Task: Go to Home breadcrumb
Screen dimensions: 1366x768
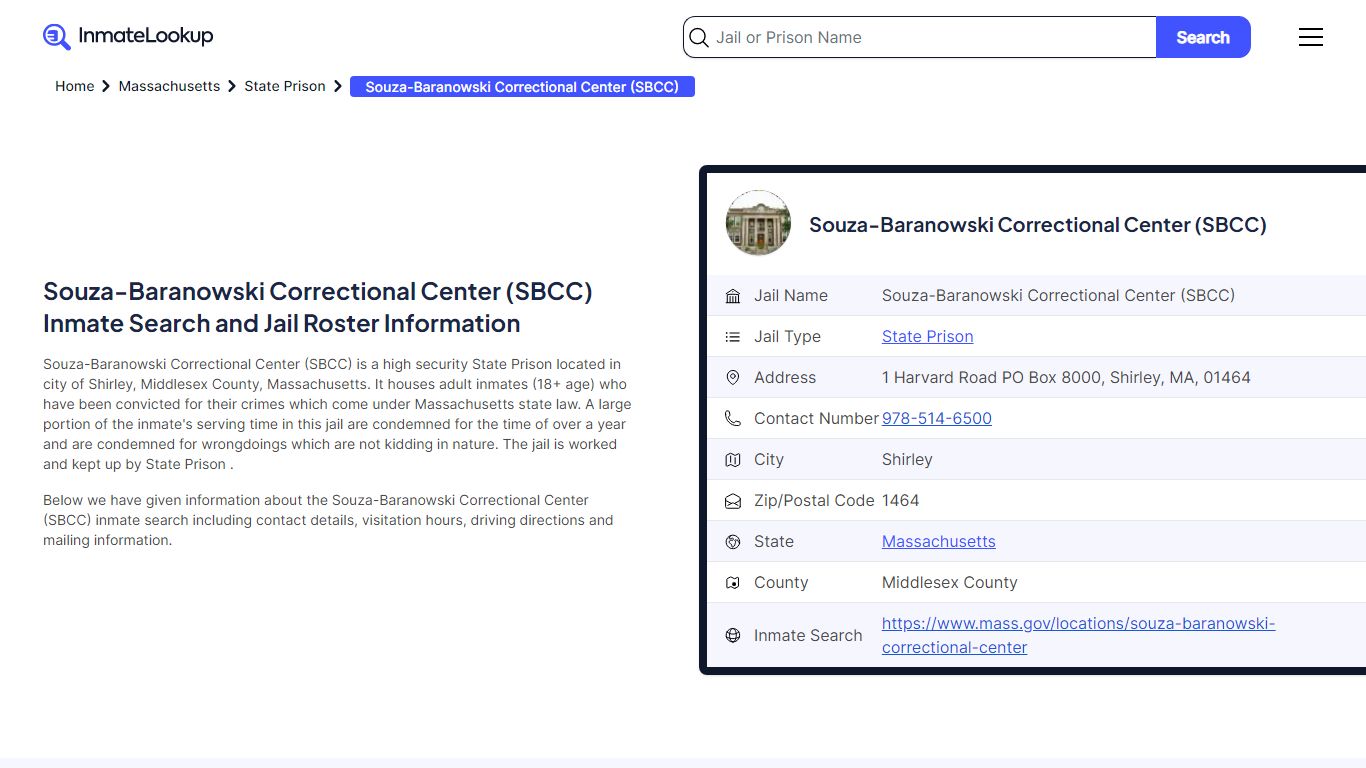Action: pos(74,86)
